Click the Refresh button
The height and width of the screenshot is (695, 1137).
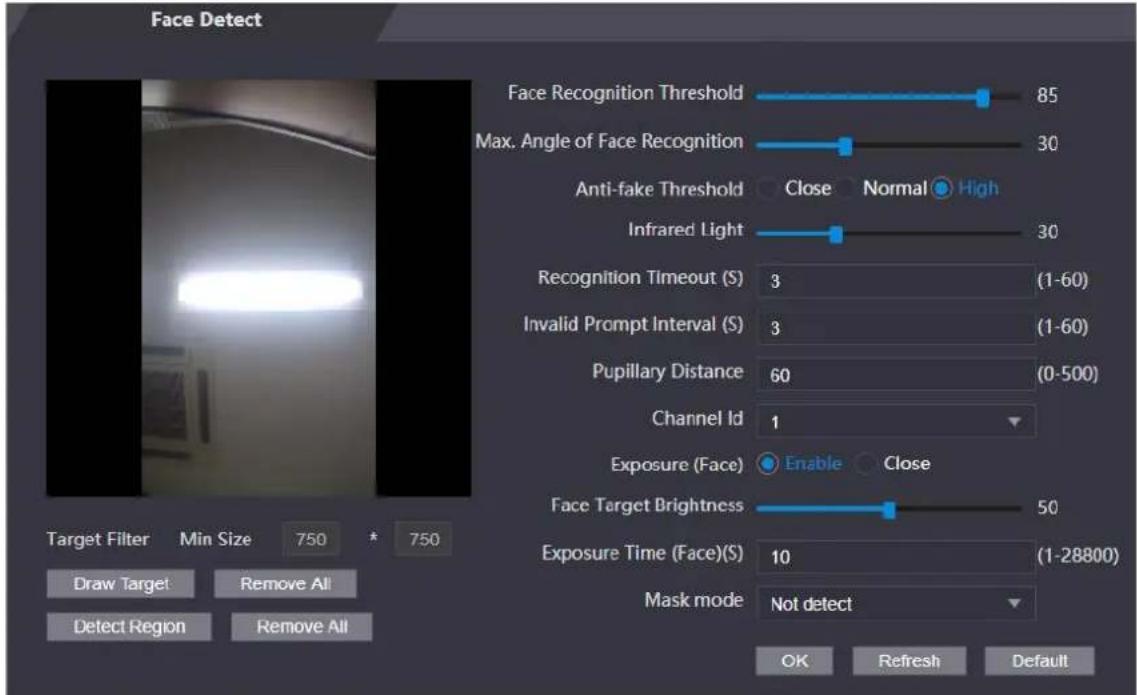click(x=909, y=661)
